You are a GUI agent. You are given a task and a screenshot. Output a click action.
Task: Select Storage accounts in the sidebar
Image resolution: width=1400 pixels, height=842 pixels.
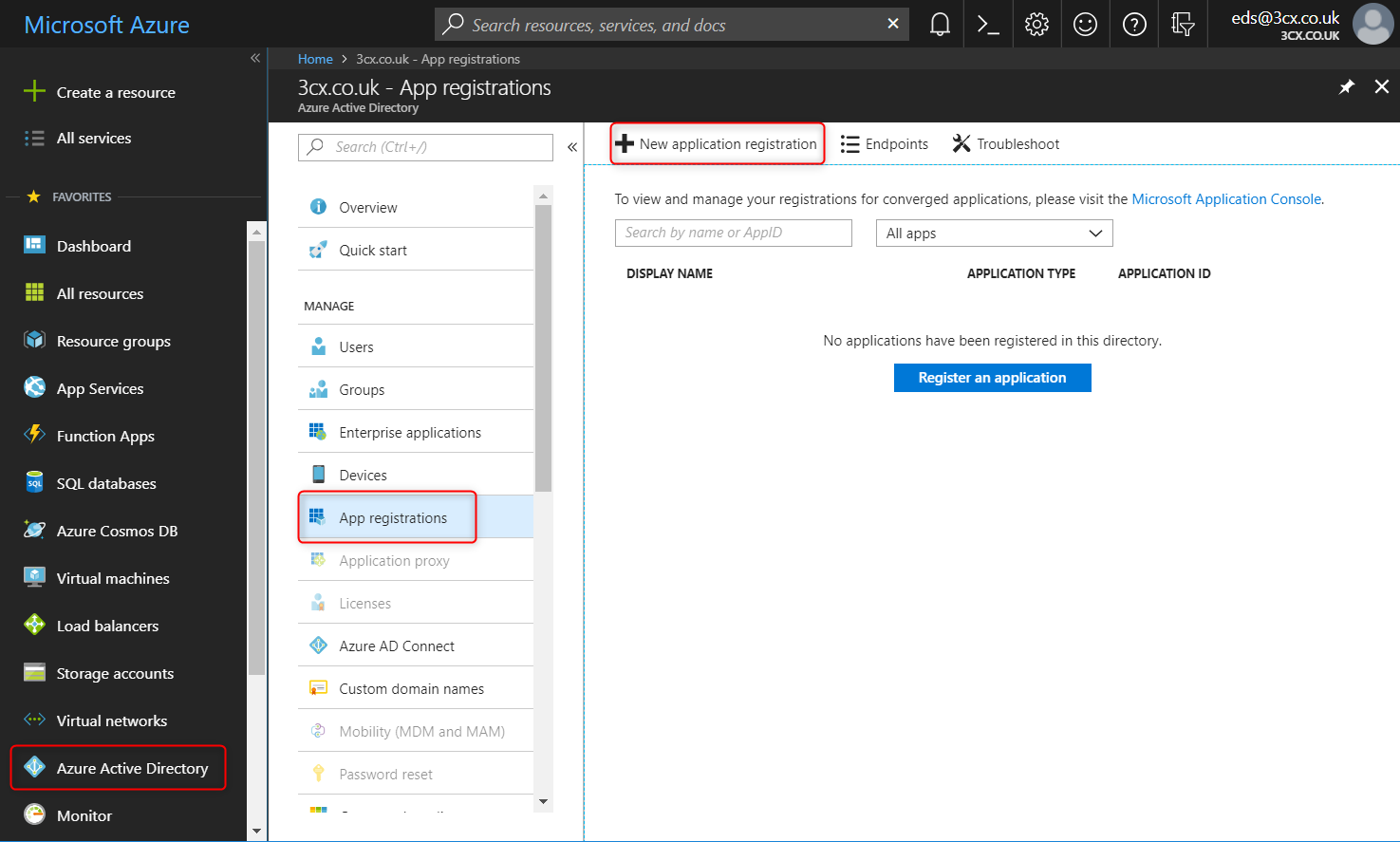tap(113, 672)
